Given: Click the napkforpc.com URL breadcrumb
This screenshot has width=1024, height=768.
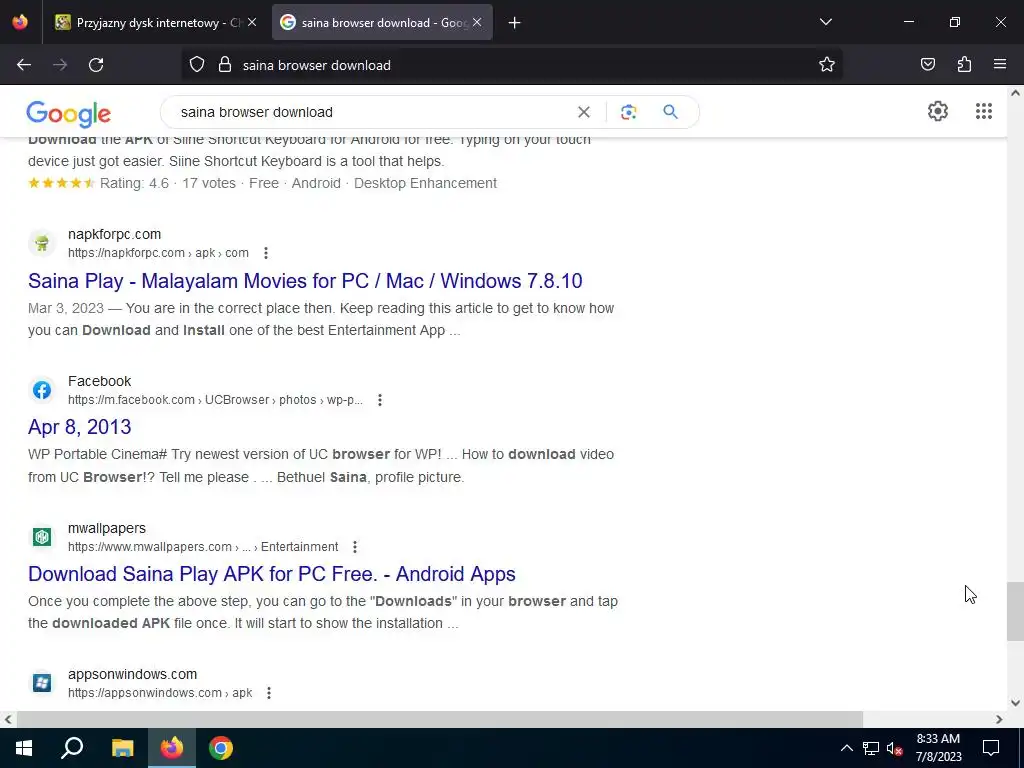Looking at the screenshot, I should click(x=158, y=253).
